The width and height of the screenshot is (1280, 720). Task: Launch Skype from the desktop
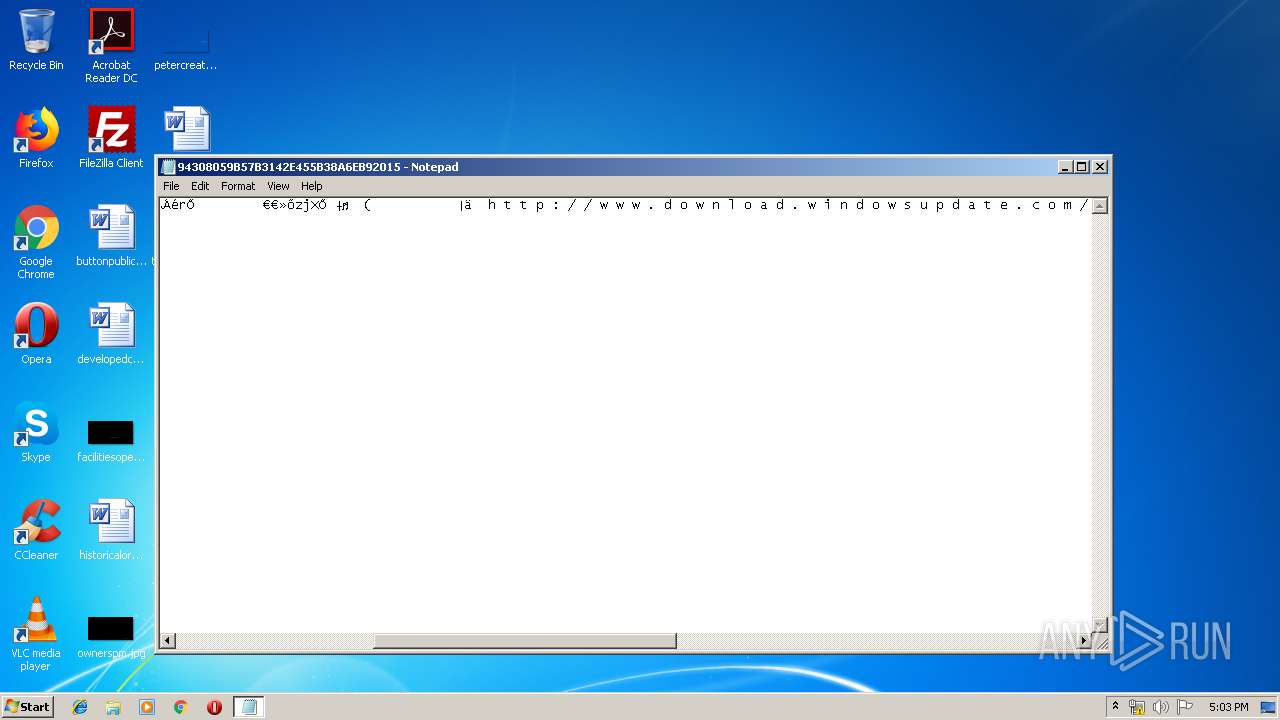[36, 432]
